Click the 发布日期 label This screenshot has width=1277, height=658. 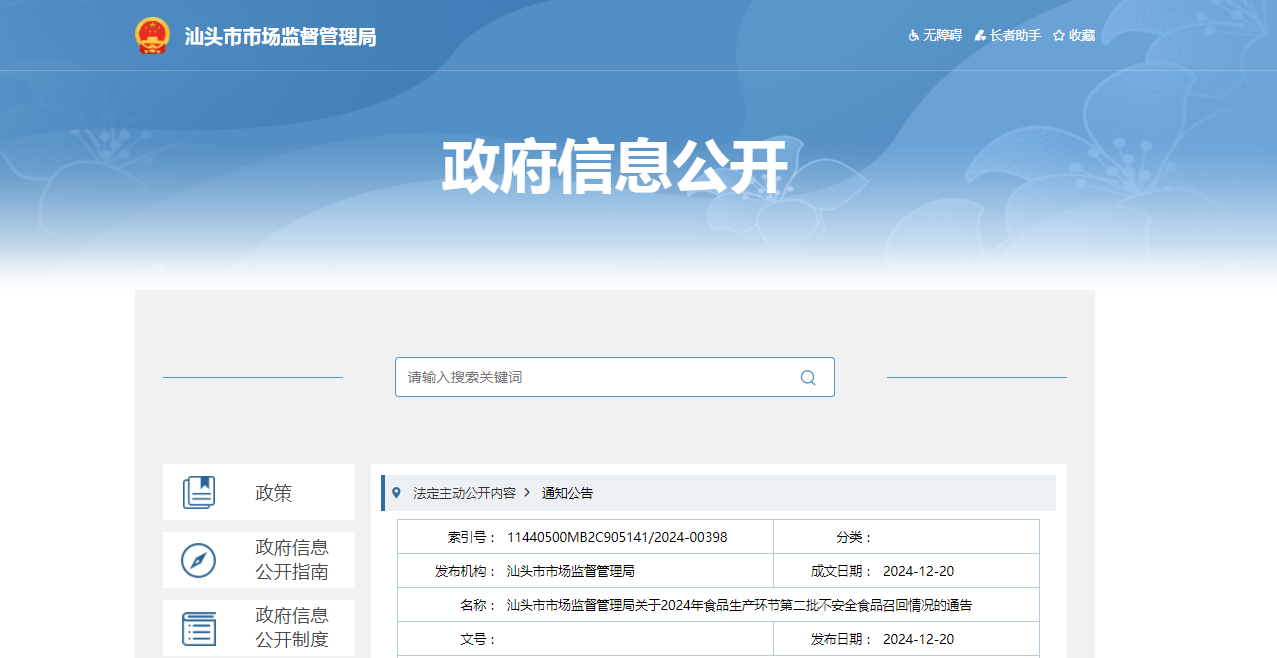pos(841,639)
